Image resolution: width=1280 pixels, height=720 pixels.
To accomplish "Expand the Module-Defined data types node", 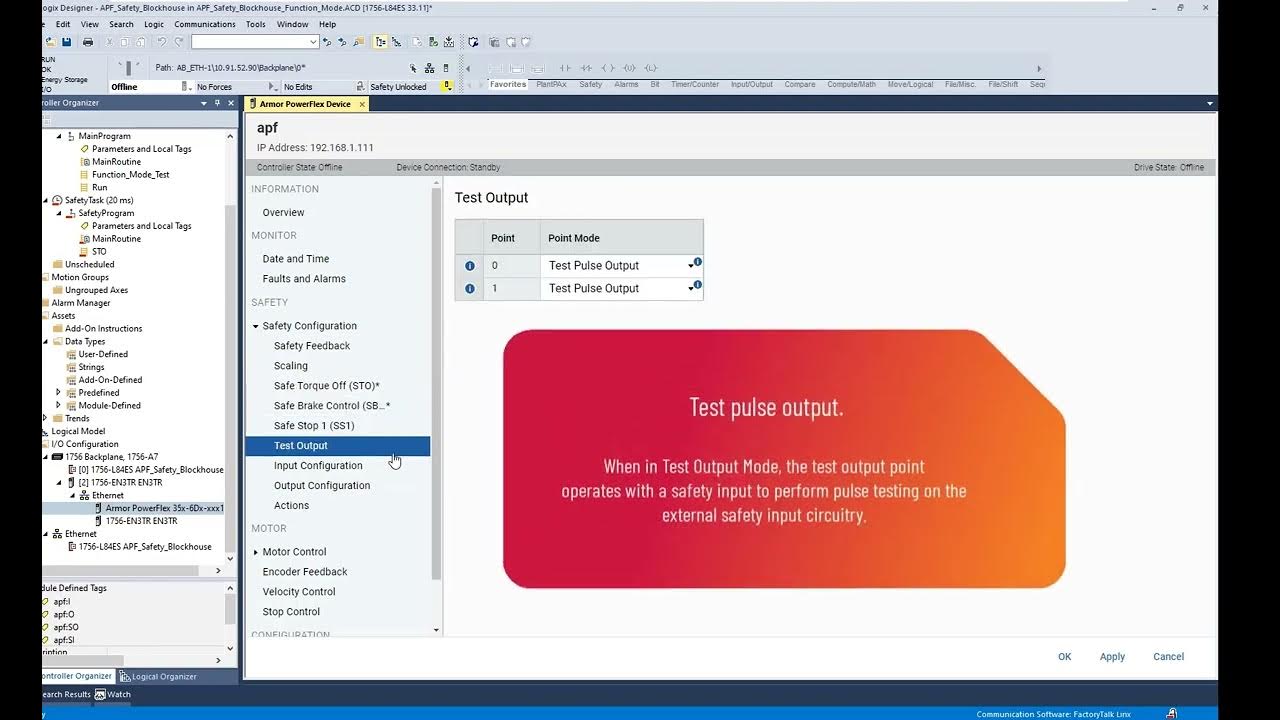I will [x=58, y=406].
